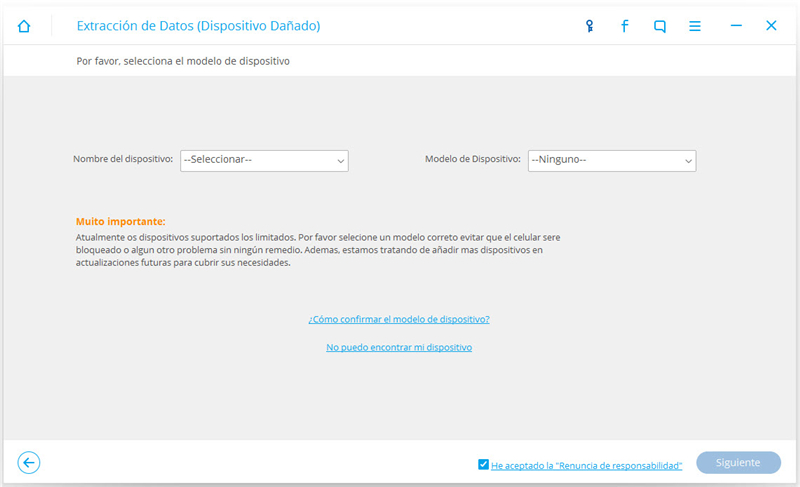This screenshot has width=800, height=487.
Task: Go back with the circled arrow
Action: (29, 463)
